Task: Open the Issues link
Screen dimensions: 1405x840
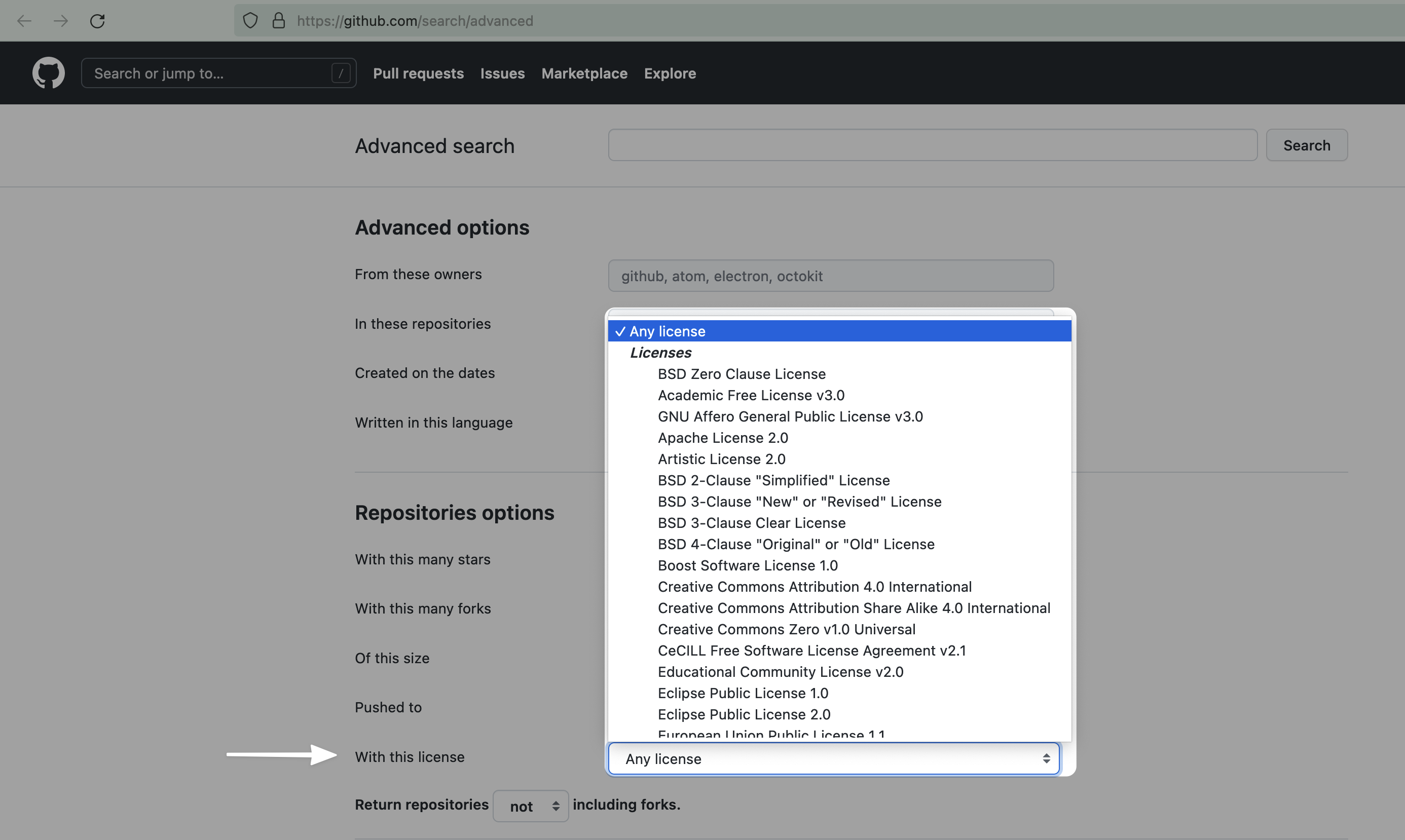Action: 502,73
